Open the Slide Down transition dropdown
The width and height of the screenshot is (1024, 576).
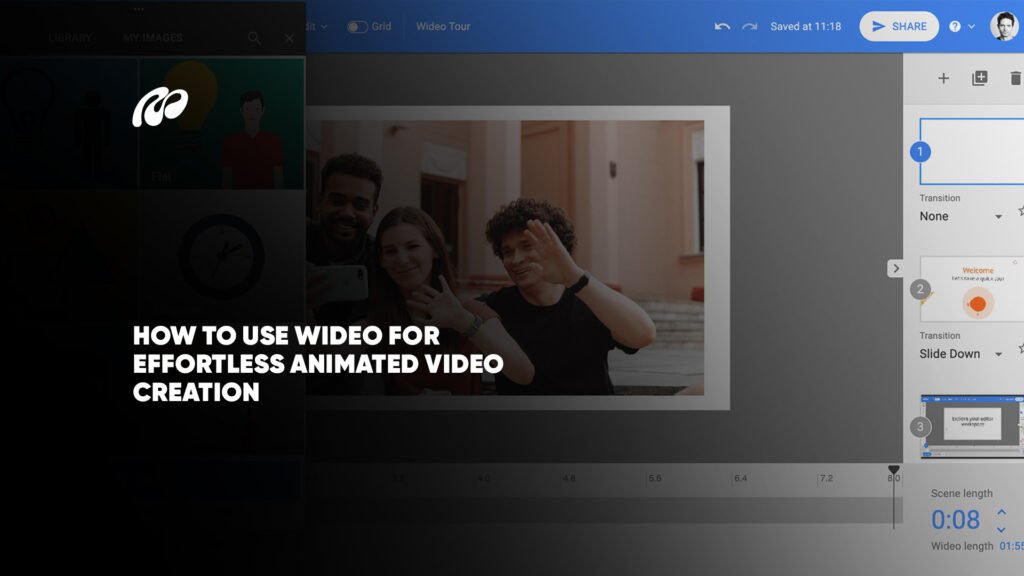pyautogui.click(x=960, y=354)
